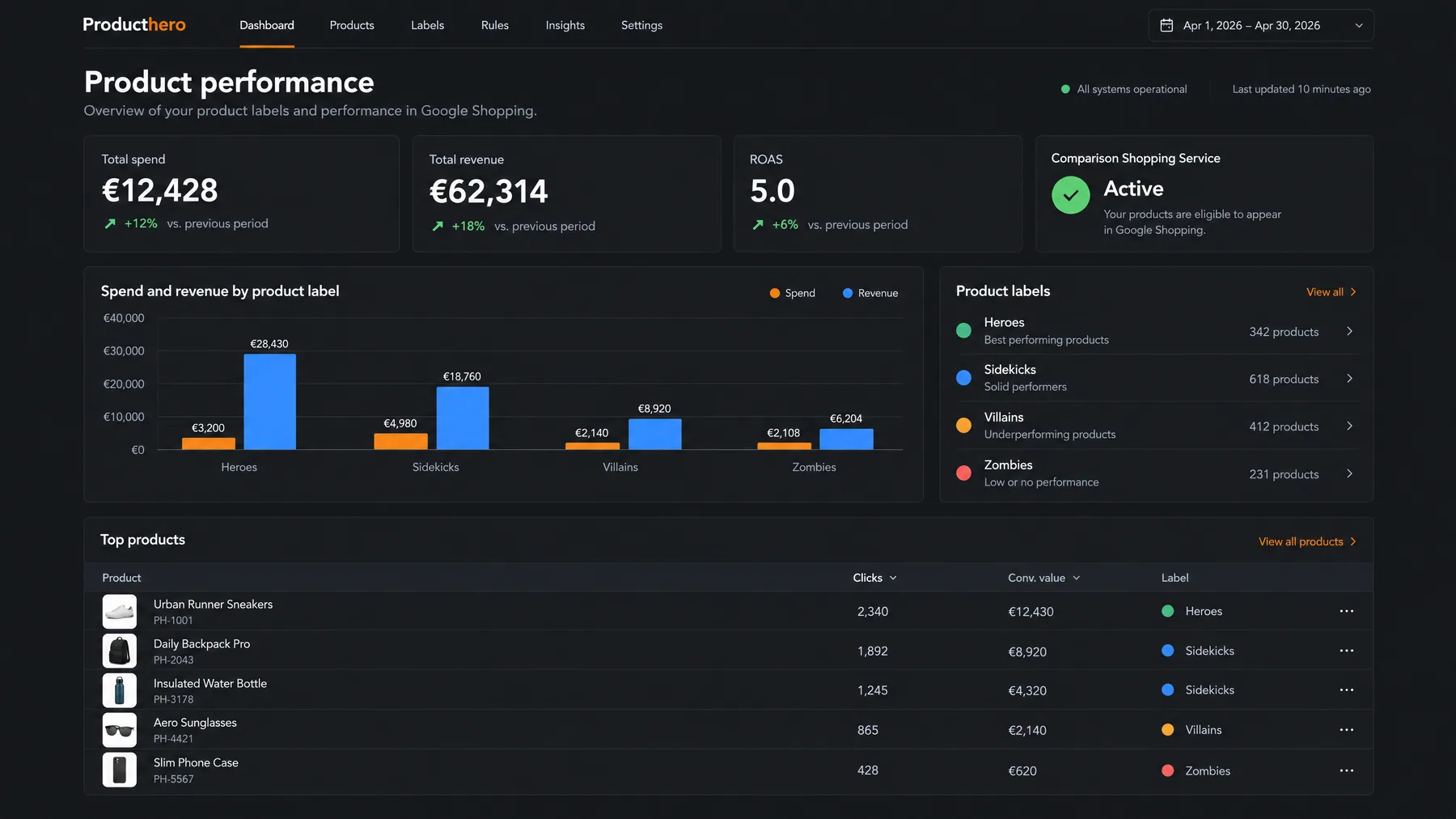Image resolution: width=1456 pixels, height=819 pixels.
Task: Click the green Active checkmark icon
Action: point(1071,195)
